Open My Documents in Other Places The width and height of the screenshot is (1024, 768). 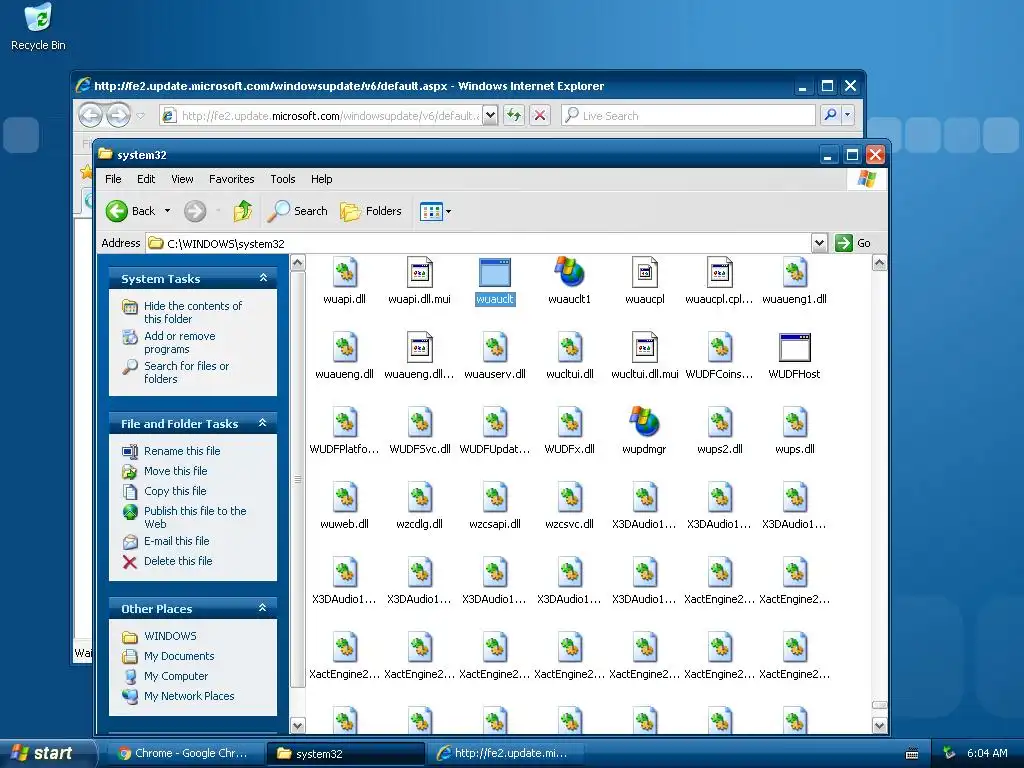(x=179, y=656)
